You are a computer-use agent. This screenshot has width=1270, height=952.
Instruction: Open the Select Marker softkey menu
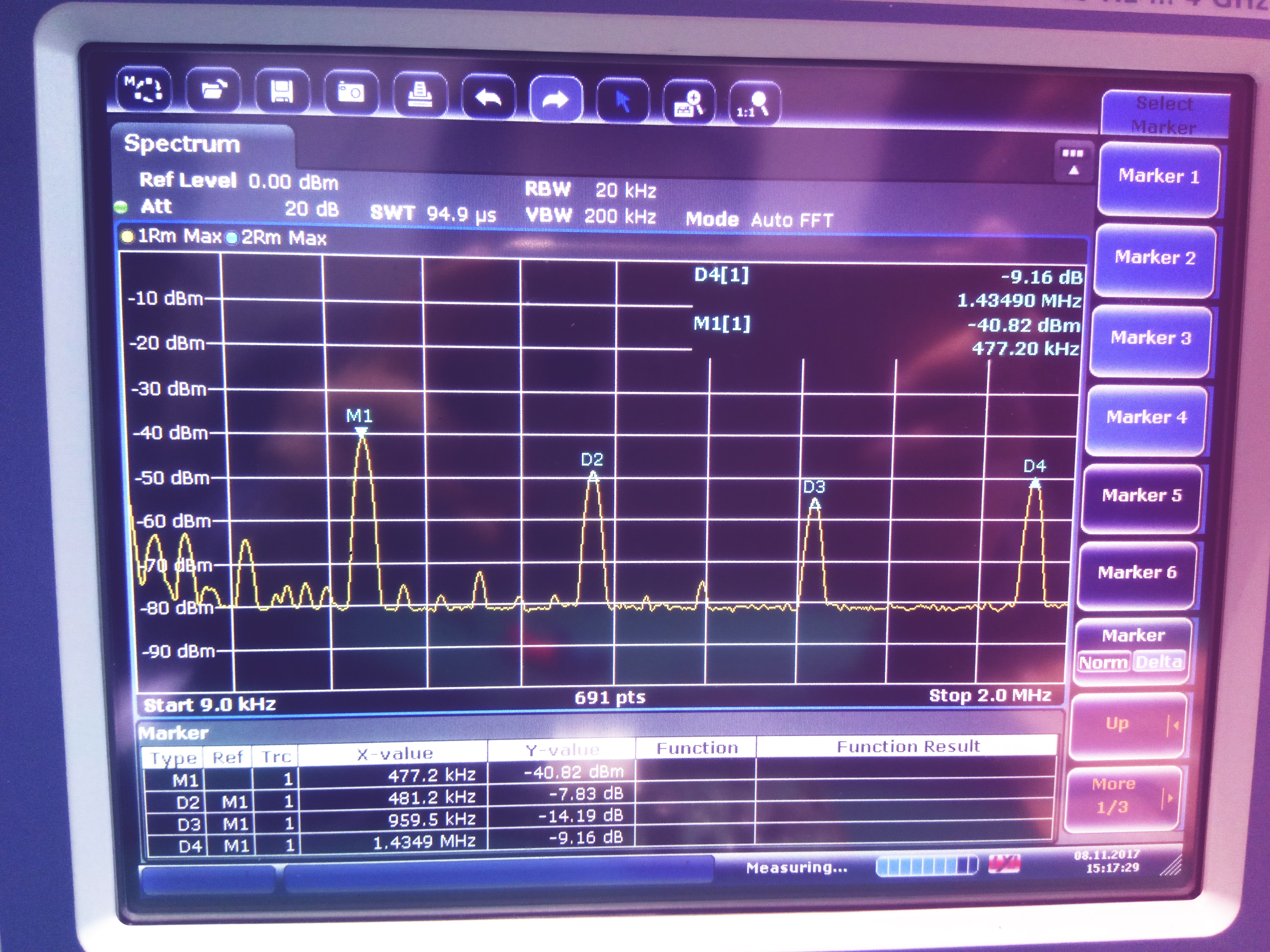pos(1165,115)
